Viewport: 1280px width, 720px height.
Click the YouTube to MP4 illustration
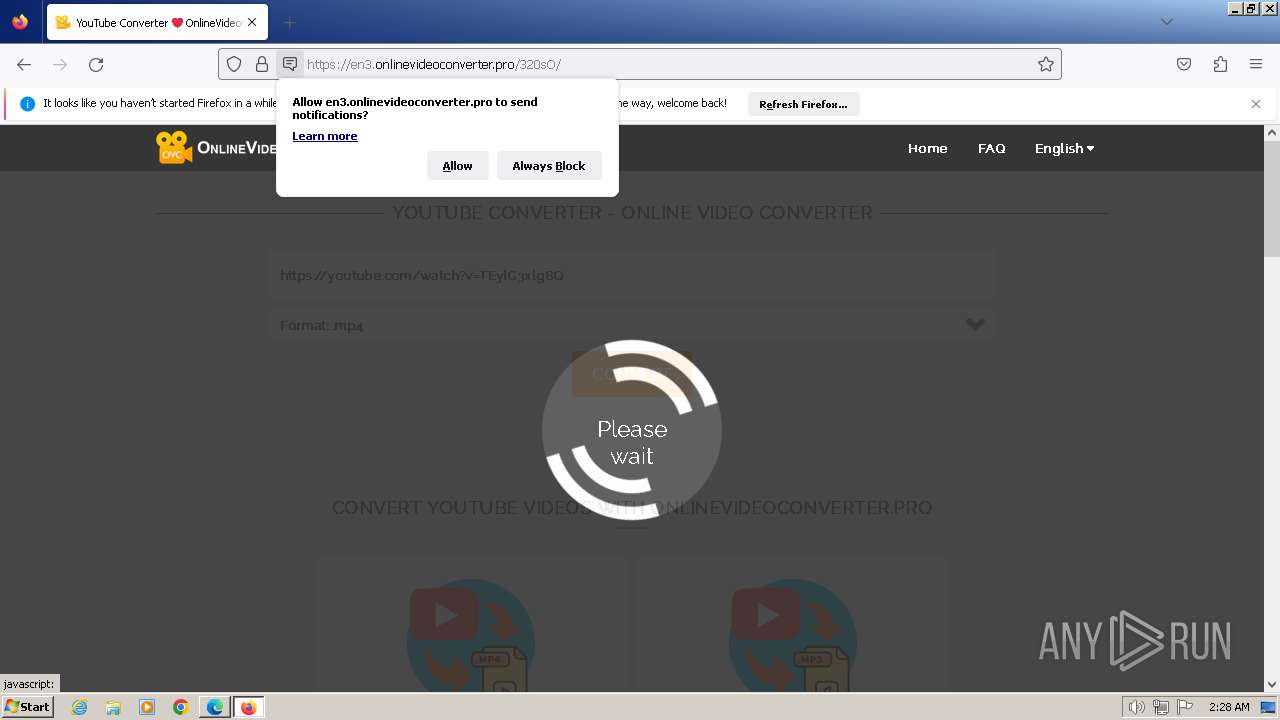pos(471,636)
